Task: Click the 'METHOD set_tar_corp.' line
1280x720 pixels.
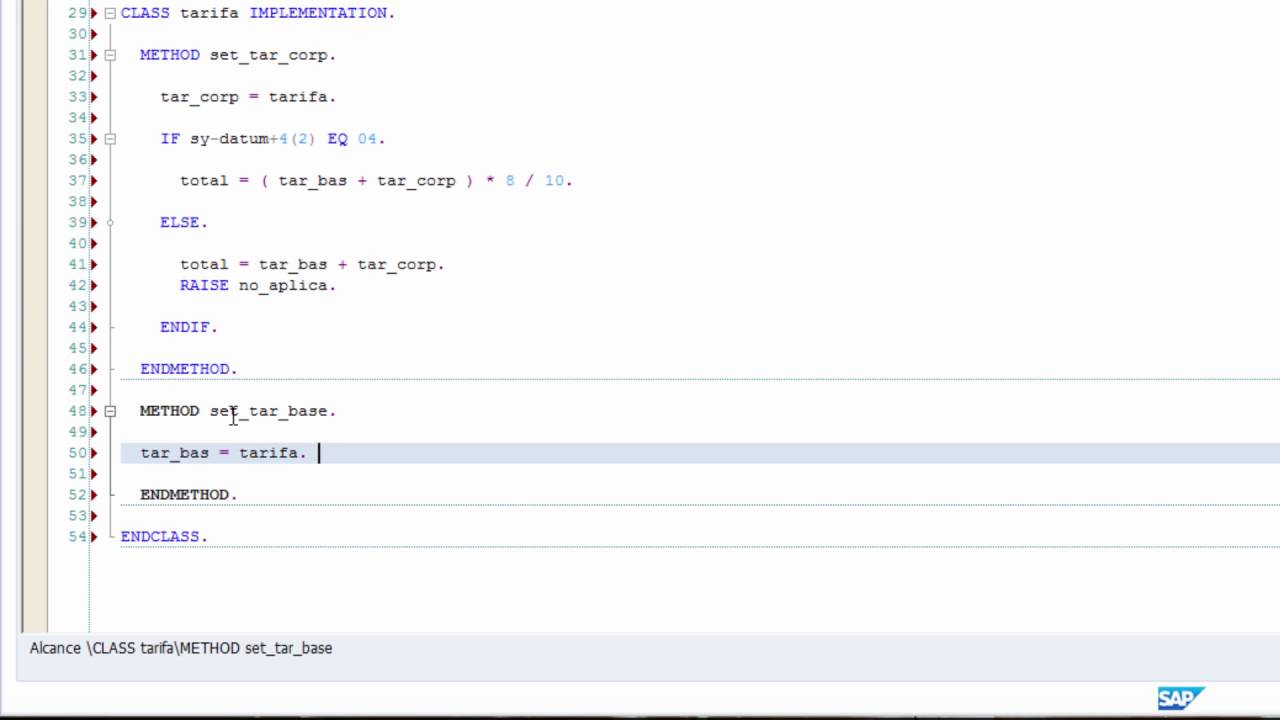Action: tap(238, 55)
